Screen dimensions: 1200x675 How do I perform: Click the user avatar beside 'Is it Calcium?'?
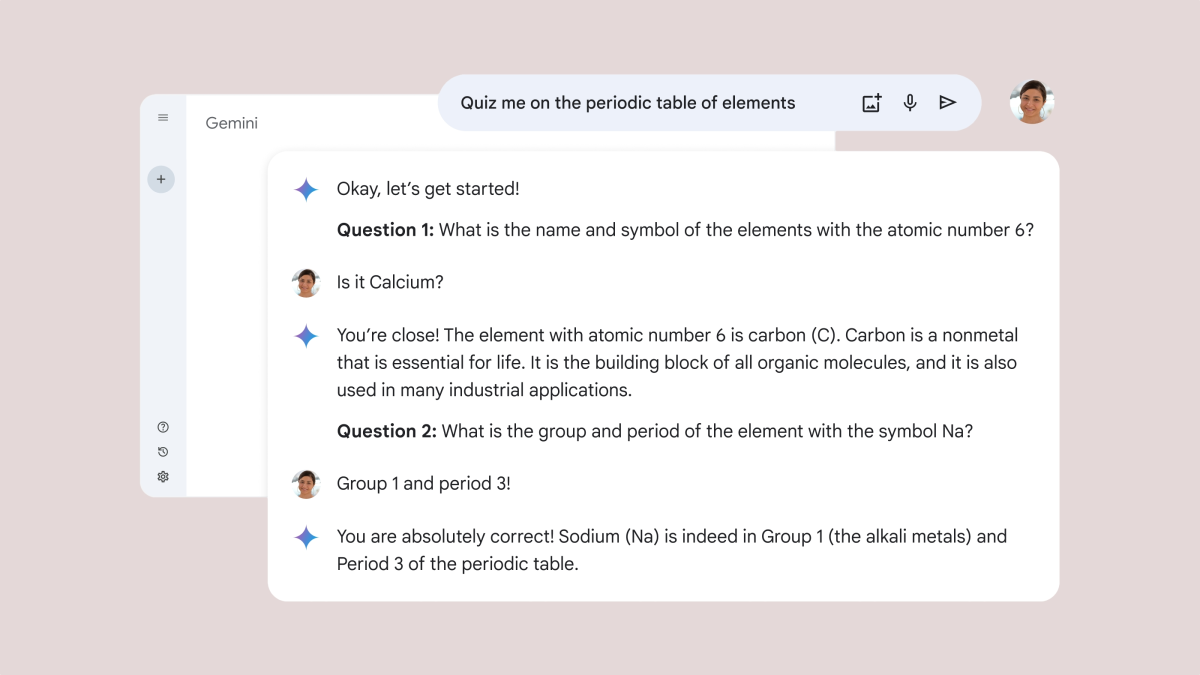point(306,283)
